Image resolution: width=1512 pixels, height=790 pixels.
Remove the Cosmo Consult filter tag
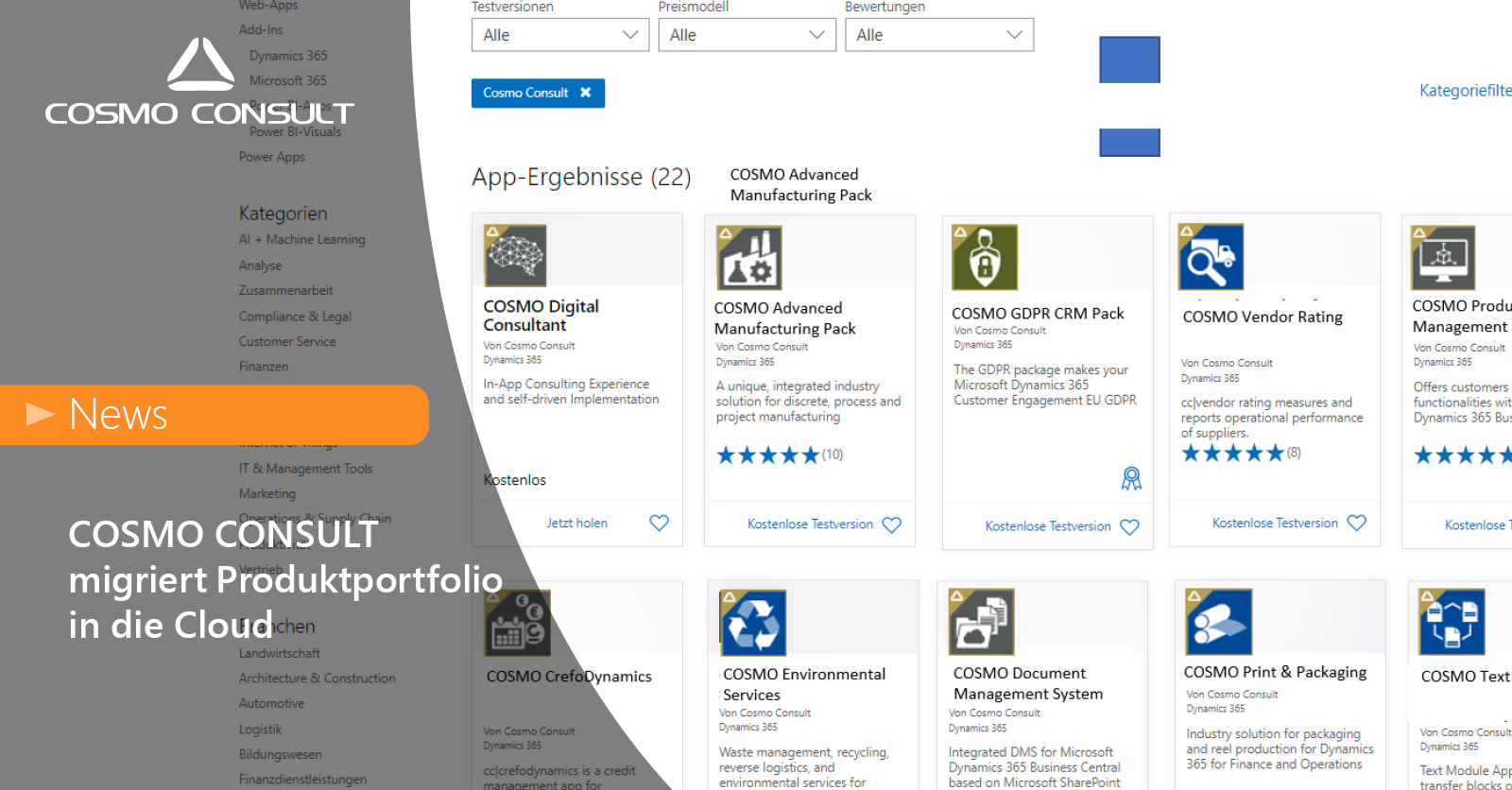pyautogui.click(x=586, y=93)
